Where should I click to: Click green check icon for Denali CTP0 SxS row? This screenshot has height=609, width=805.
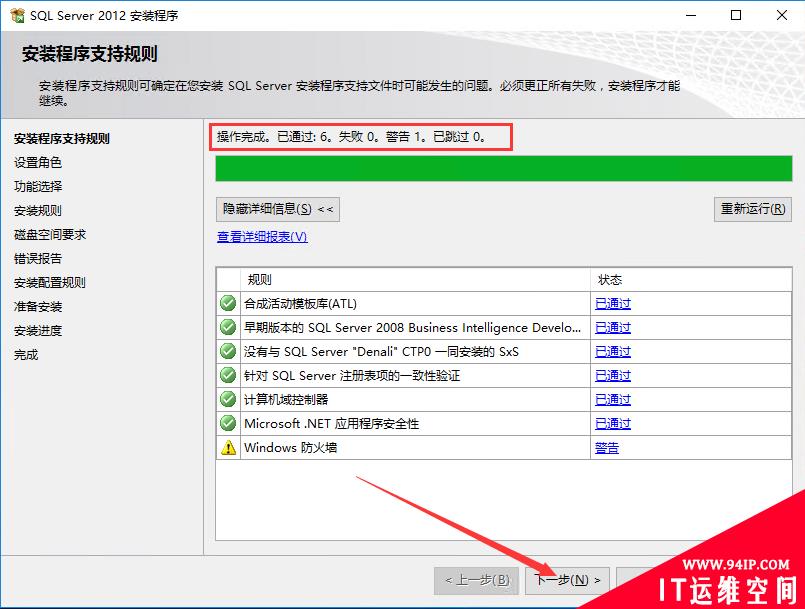coord(228,351)
